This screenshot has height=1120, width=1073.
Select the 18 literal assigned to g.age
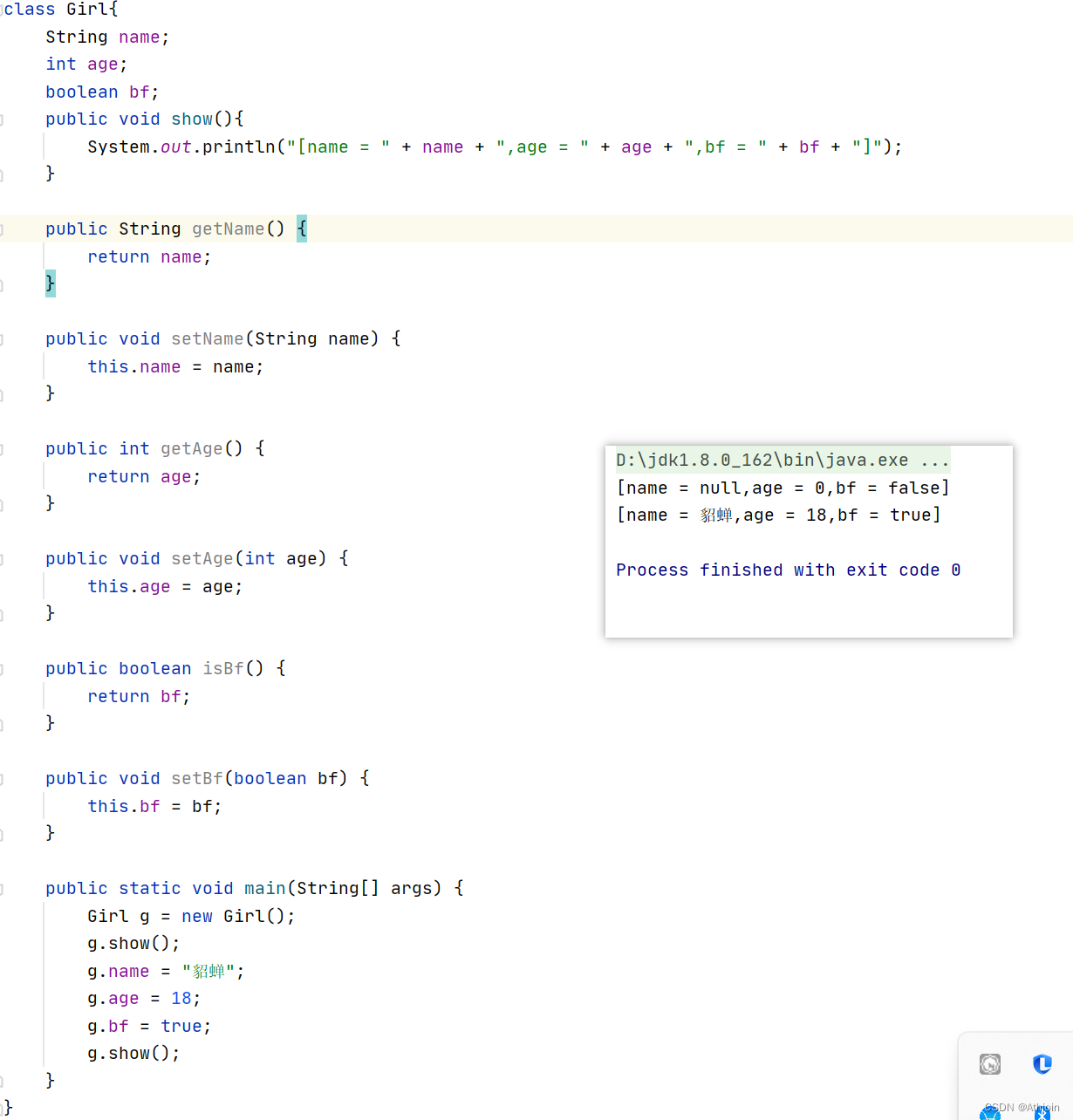(x=181, y=997)
